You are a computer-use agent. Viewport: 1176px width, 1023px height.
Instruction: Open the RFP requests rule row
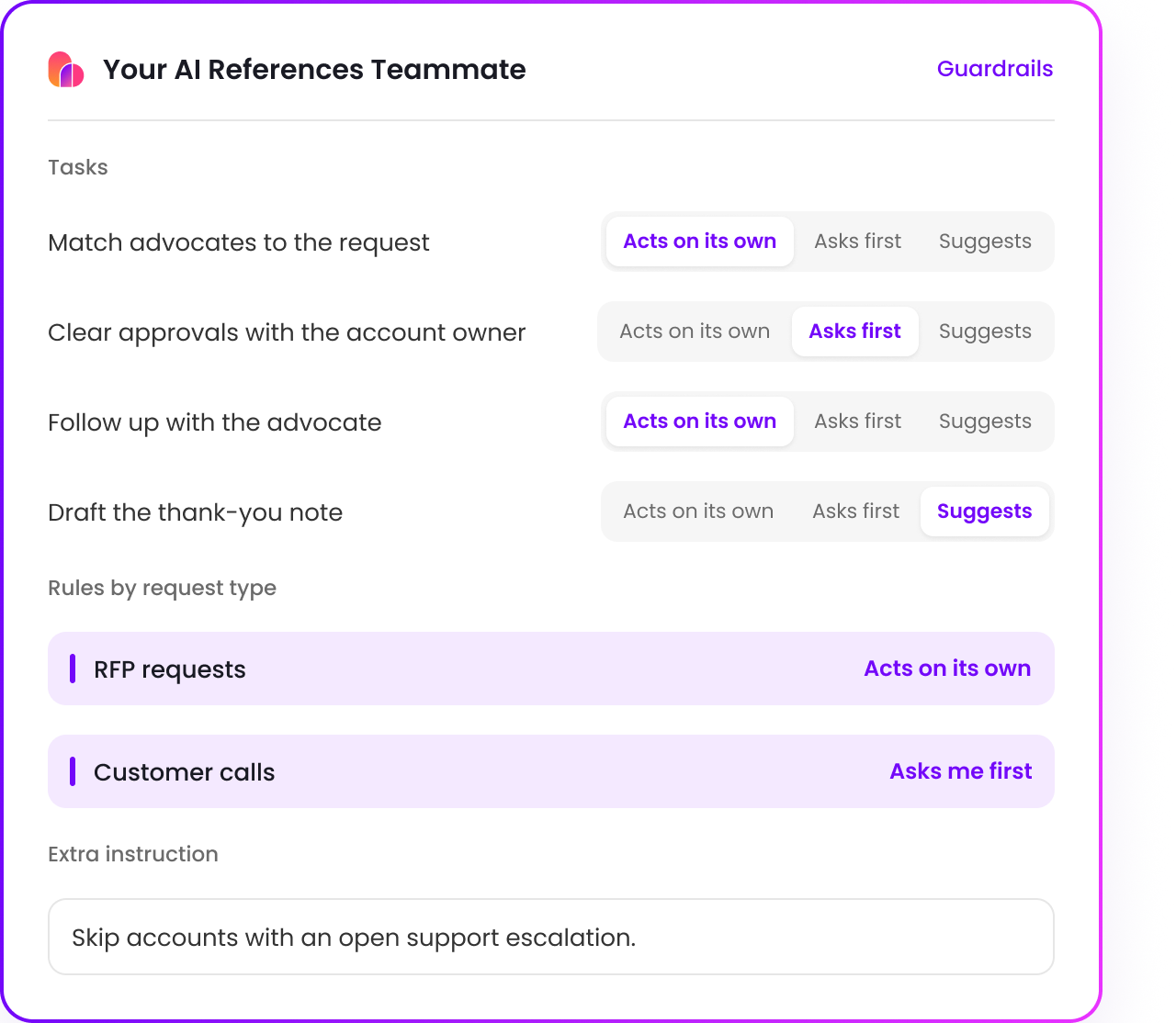(x=551, y=669)
